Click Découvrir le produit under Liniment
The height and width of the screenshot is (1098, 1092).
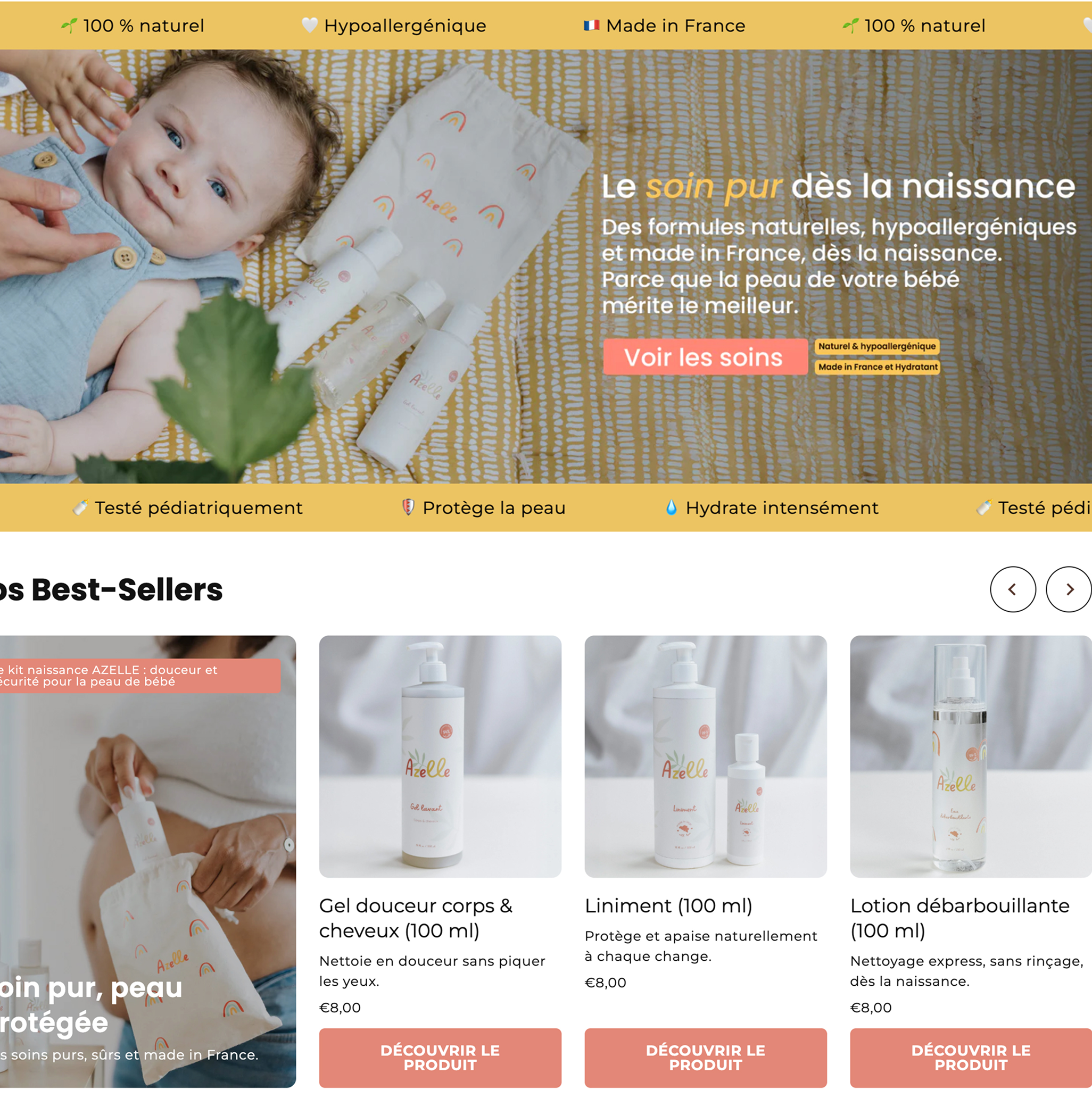click(706, 1058)
